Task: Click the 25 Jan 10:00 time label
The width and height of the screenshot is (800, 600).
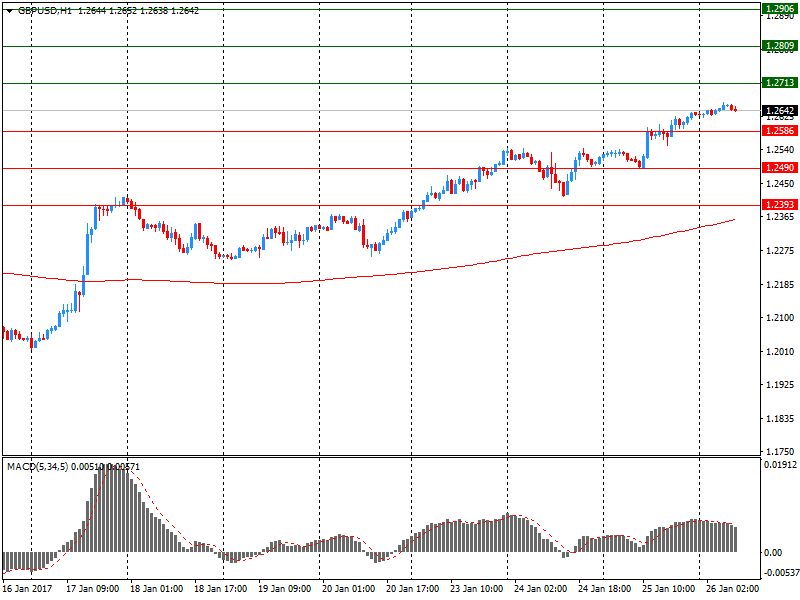Action: point(668,589)
